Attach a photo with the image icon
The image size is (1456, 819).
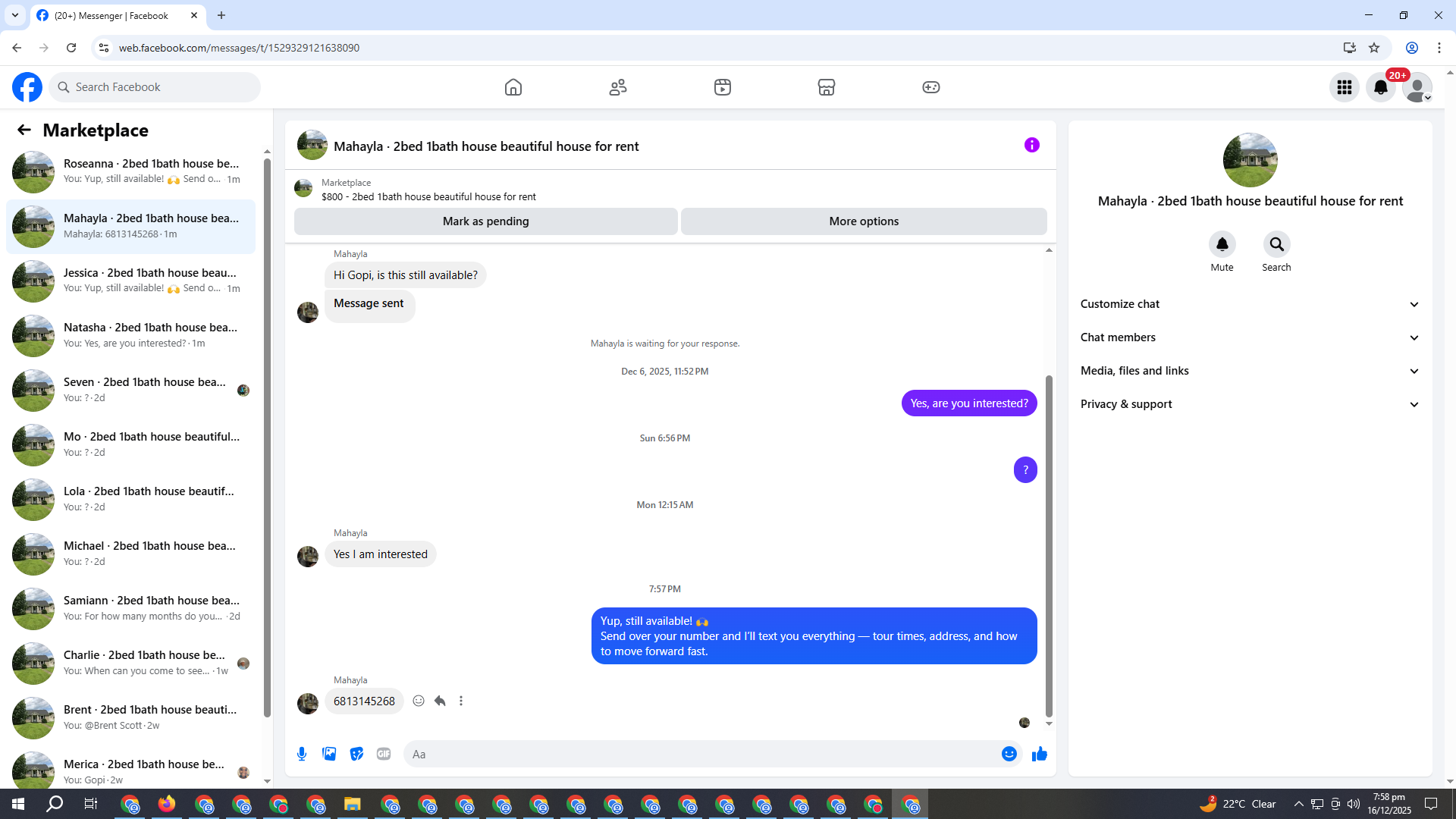(x=329, y=754)
